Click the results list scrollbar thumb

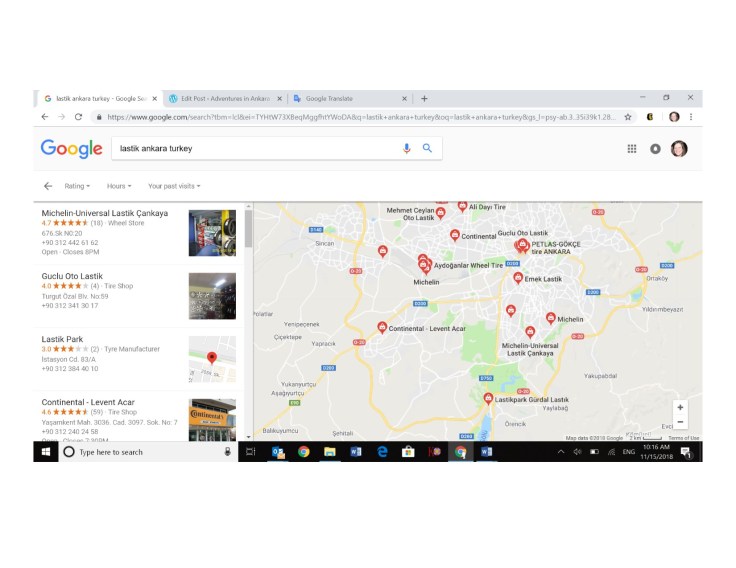(x=248, y=228)
